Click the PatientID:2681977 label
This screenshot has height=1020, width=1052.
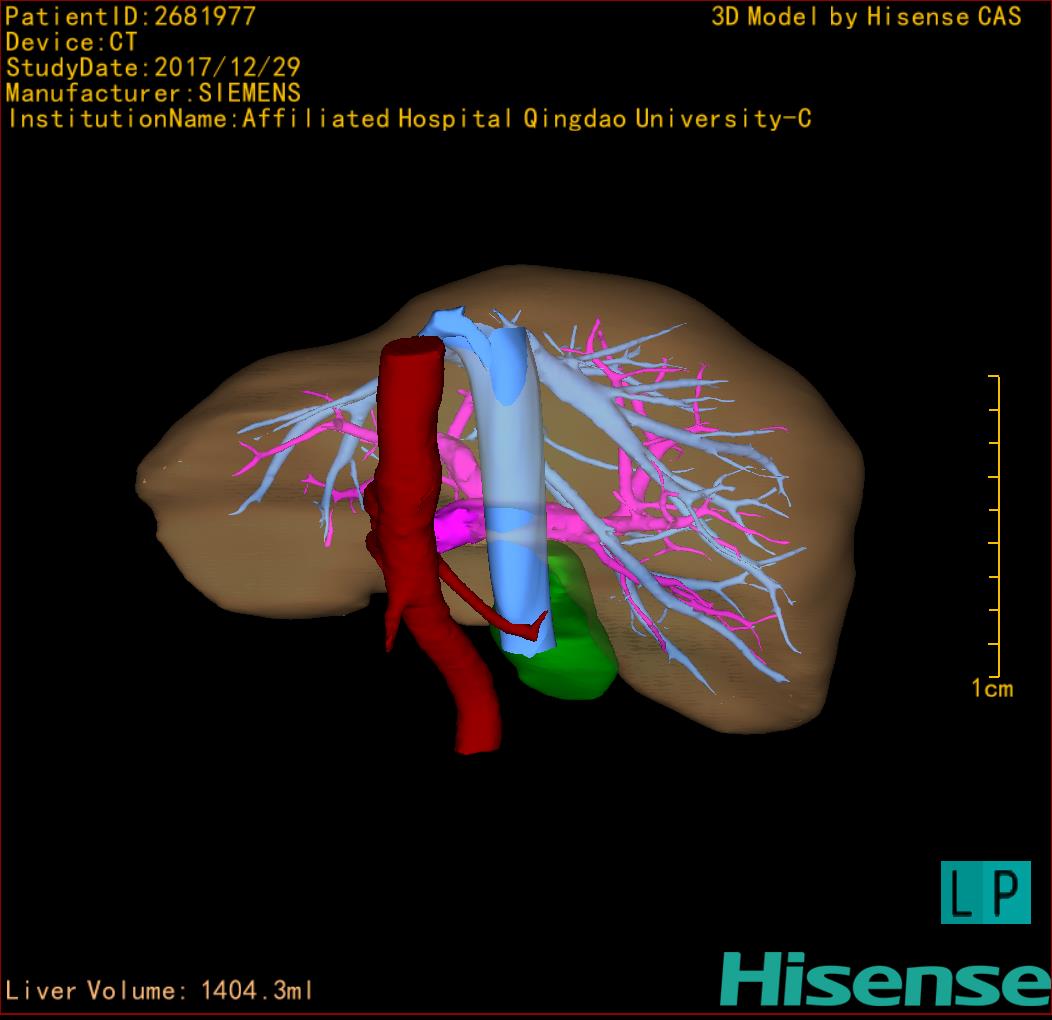click(x=131, y=16)
